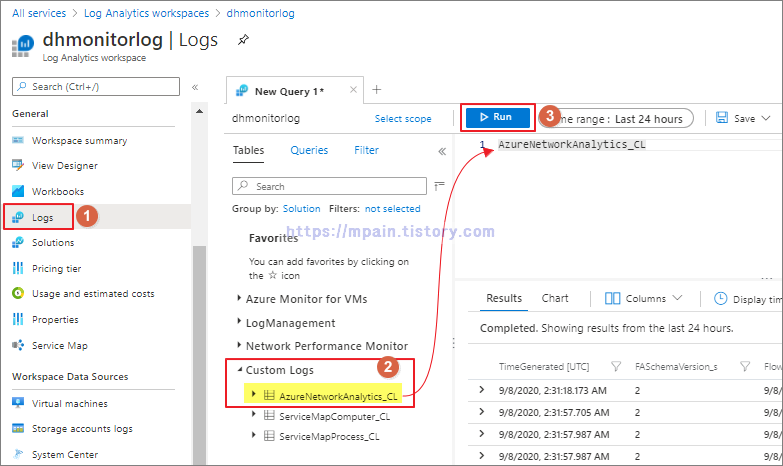Pin the dhmonitorlog Logs blade
The width and height of the screenshot is (783, 466).
(x=243, y=39)
